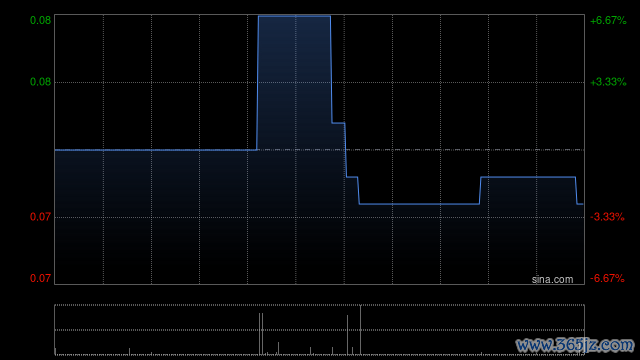Image resolution: width=640 pixels, height=360 pixels.
Task: Click the sina.com watermark
Action: click(x=552, y=280)
